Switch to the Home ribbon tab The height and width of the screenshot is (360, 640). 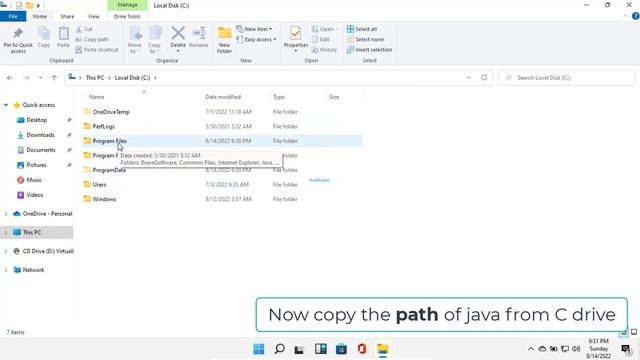click(40, 16)
